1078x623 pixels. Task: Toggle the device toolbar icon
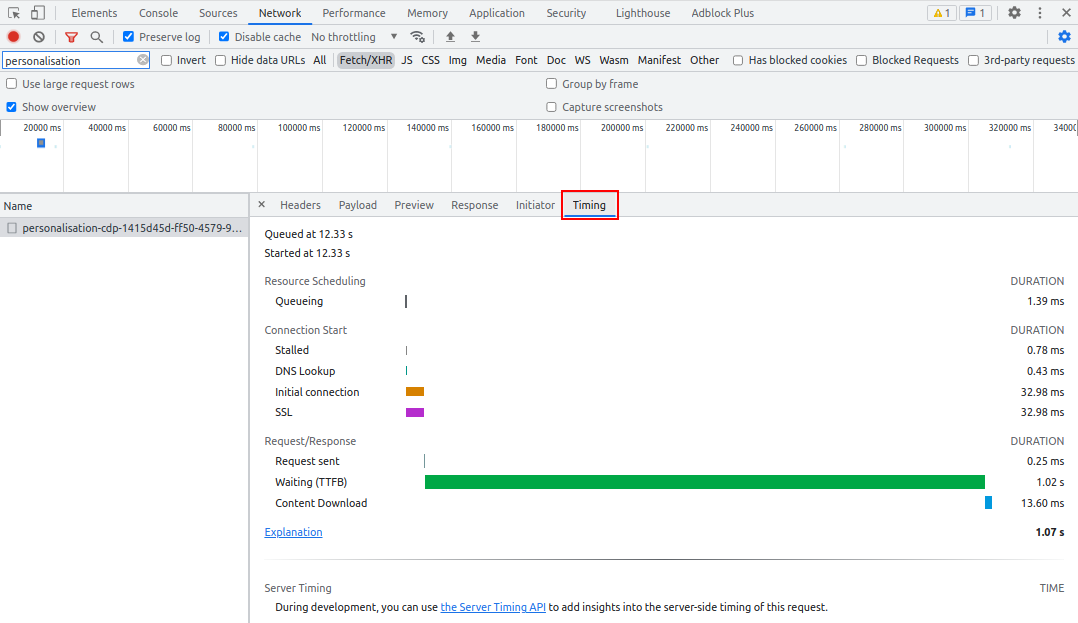pos(38,12)
